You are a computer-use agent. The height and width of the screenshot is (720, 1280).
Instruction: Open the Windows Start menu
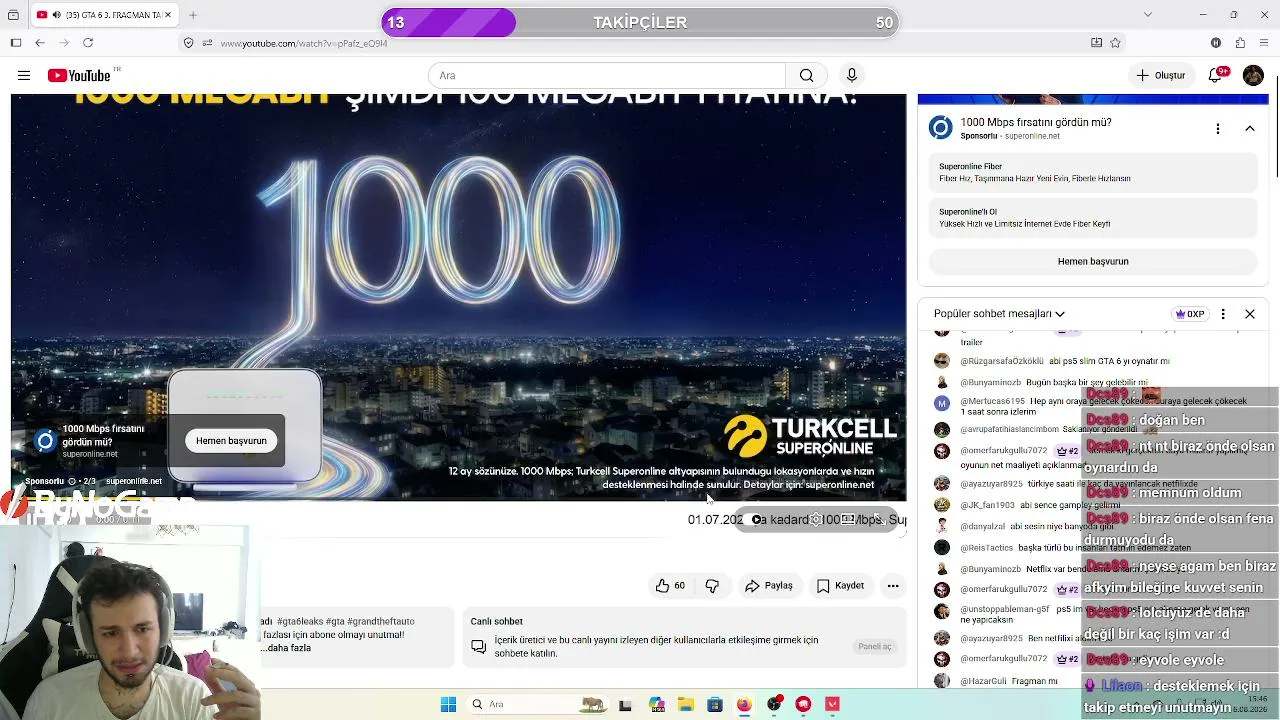(x=448, y=704)
